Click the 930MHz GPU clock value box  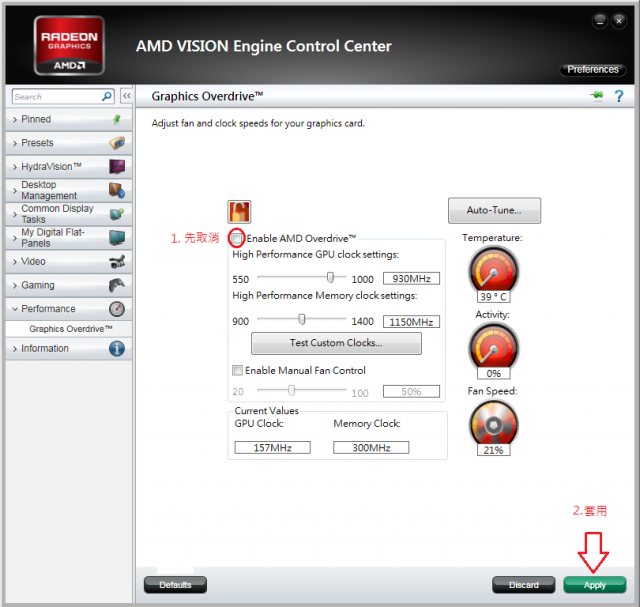[411, 278]
